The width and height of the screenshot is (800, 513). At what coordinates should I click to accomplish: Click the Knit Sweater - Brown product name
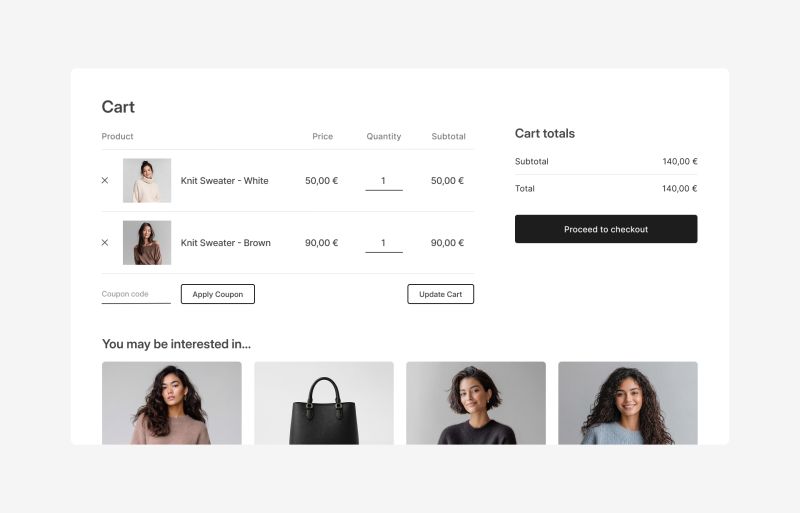[226, 243]
